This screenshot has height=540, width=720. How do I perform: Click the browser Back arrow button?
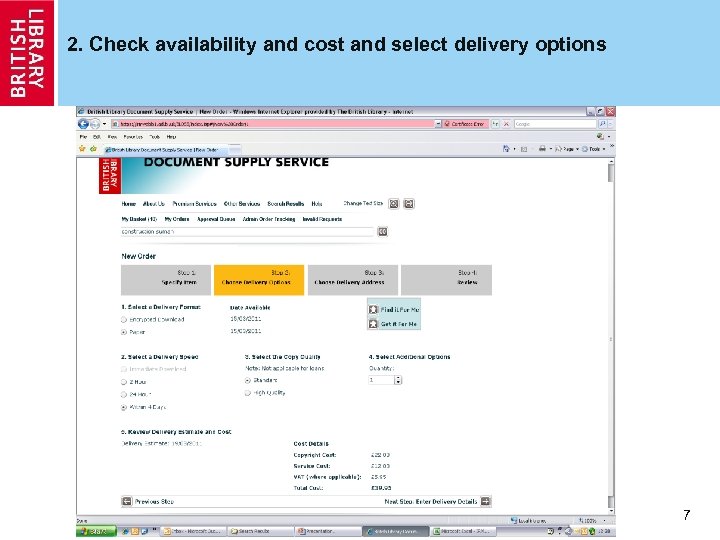(83, 124)
